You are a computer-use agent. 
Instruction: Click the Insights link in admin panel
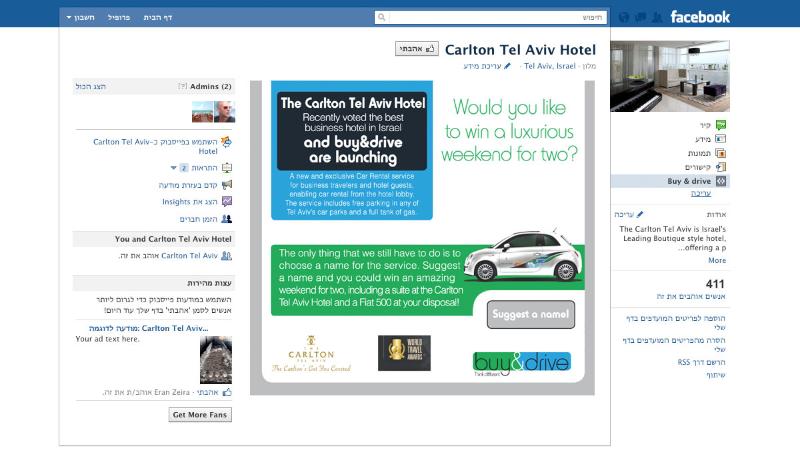click(x=190, y=202)
